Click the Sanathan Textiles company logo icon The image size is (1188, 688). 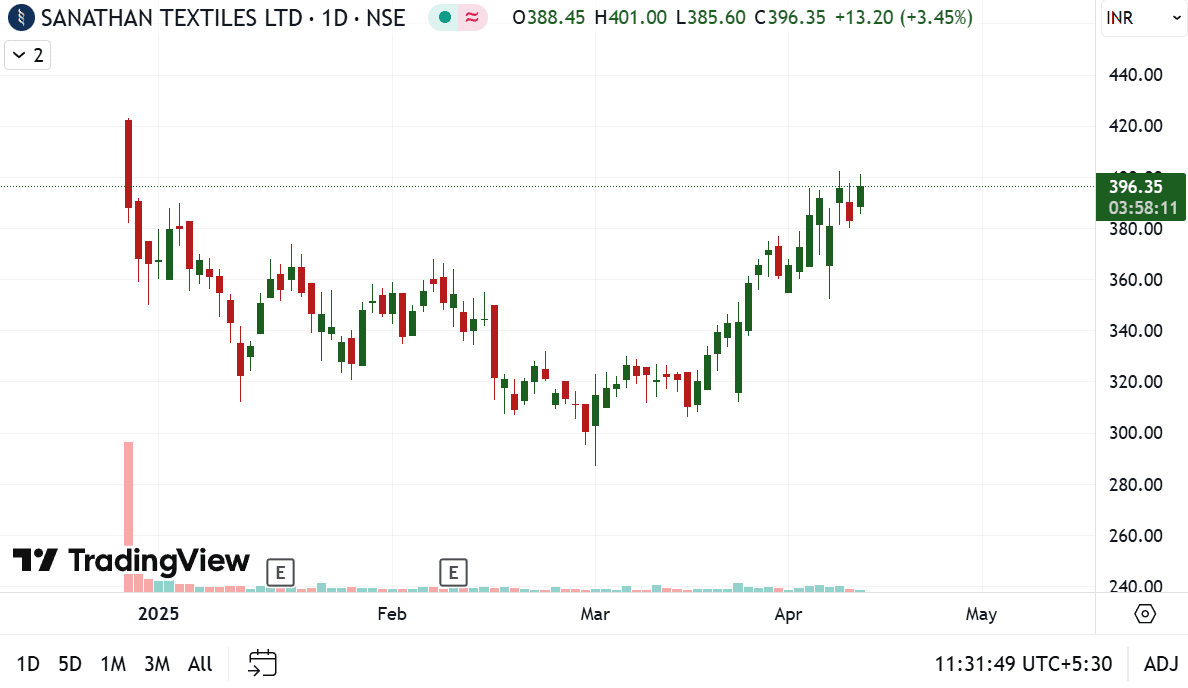[x=21, y=17]
